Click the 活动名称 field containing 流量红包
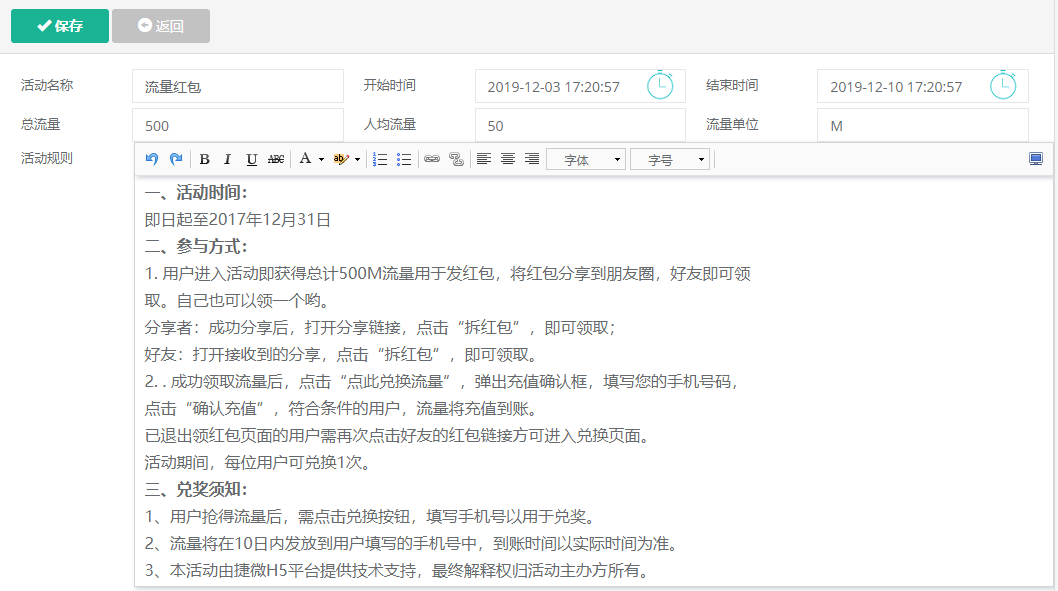Image resolution: width=1058 pixels, height=591 pixels. click(238, 86)
